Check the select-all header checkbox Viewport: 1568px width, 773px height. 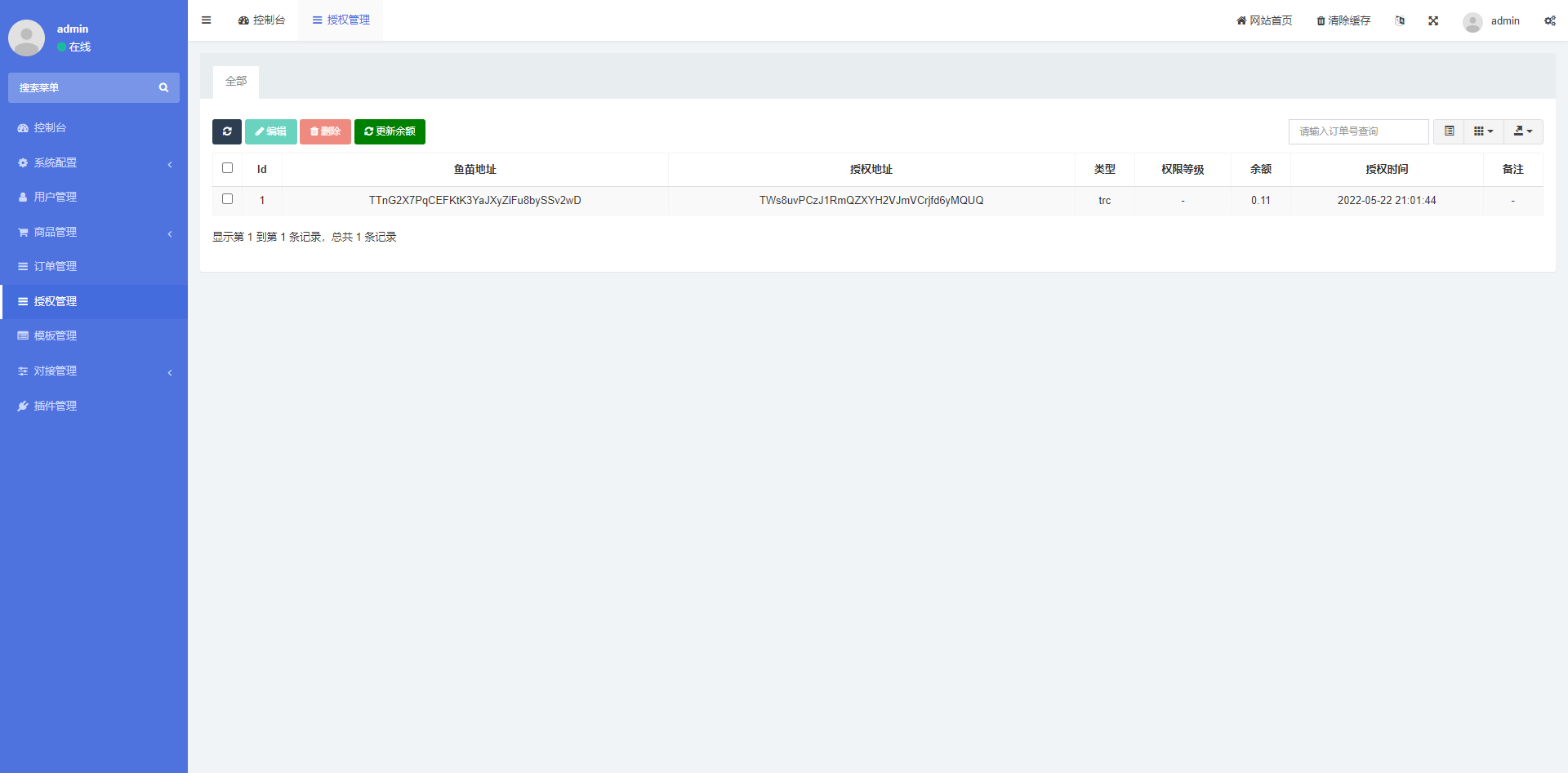tap(228, 168)
